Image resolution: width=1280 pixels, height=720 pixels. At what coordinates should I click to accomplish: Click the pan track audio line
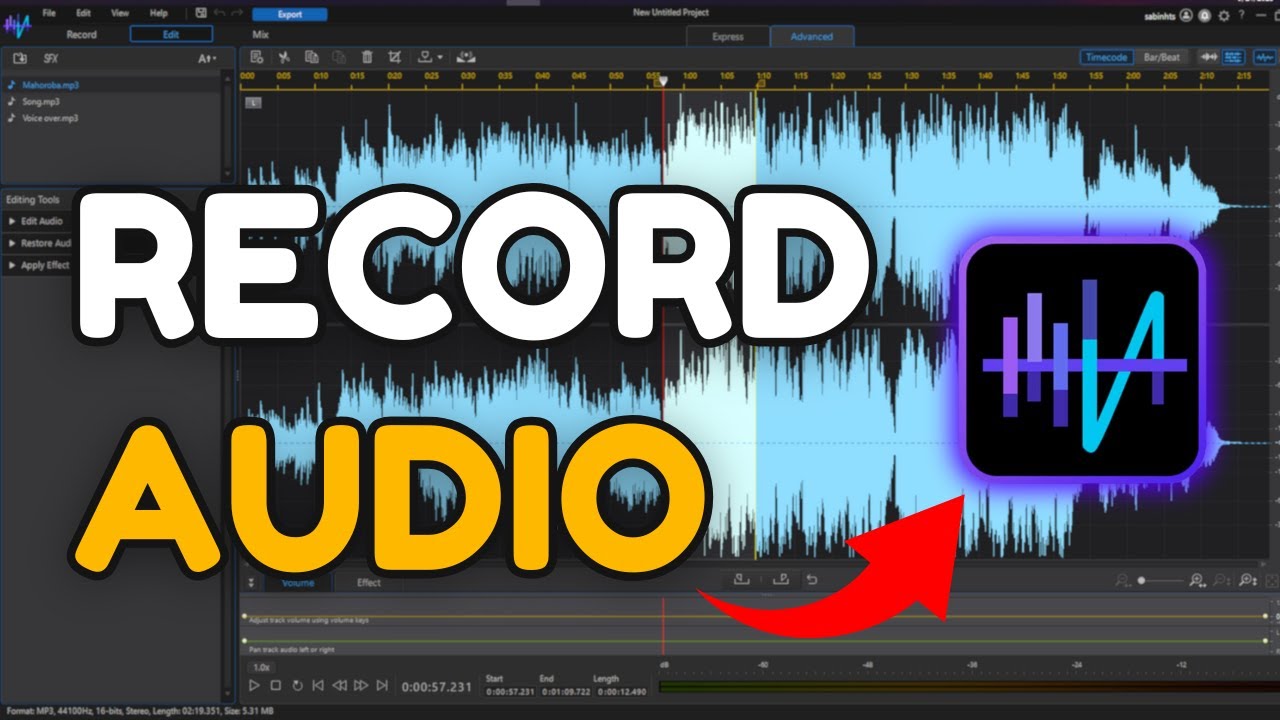tap(755, 640)
